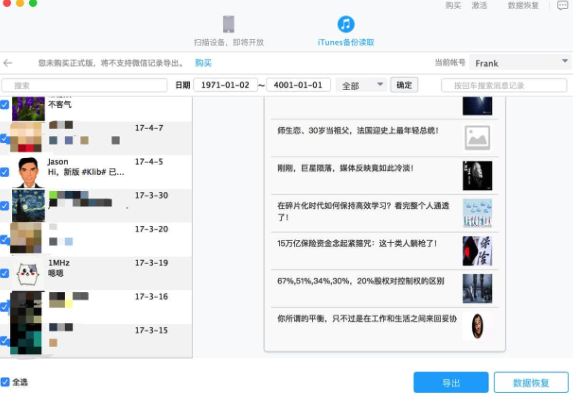The width and height of the screenshot is (573, 396).
Task: Open the data recovery menu in top bar
Action: click(523, 5)
